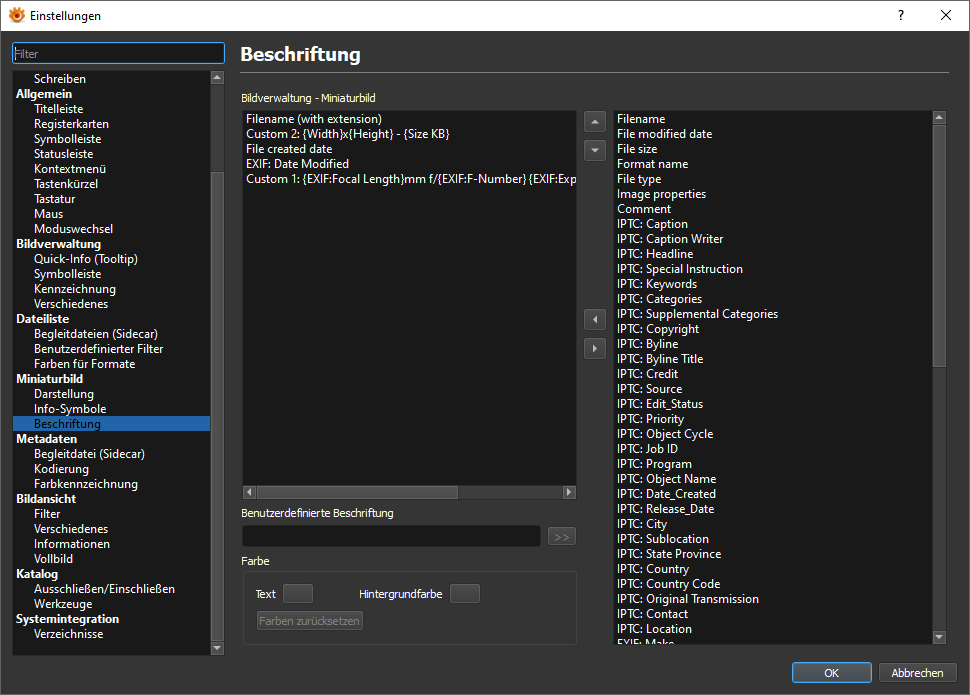
Task: Open Tastenkürzel settings
Action: point(66,184)
